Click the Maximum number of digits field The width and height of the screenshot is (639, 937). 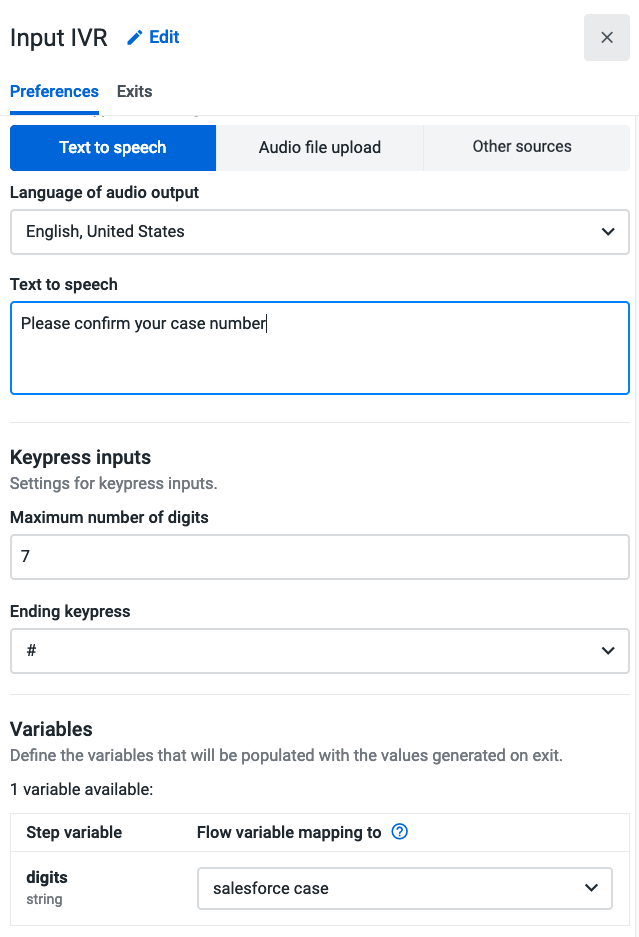(319, 557)
